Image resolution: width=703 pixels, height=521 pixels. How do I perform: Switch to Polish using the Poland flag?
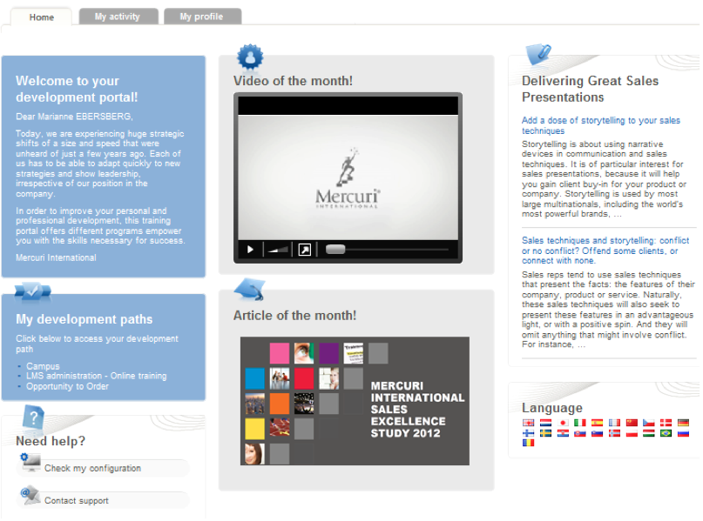click(x=632, y=433)
